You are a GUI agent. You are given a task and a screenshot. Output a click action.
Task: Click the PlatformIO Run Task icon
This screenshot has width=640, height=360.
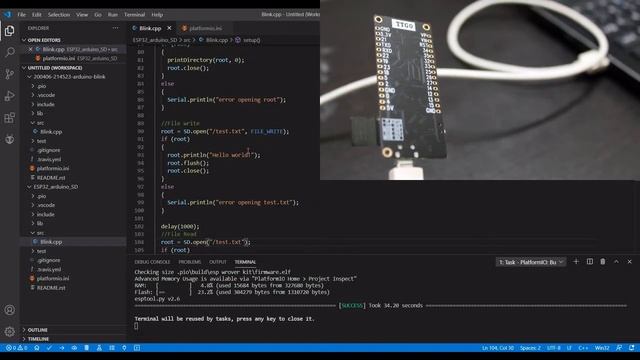click(x=112, y=348)
